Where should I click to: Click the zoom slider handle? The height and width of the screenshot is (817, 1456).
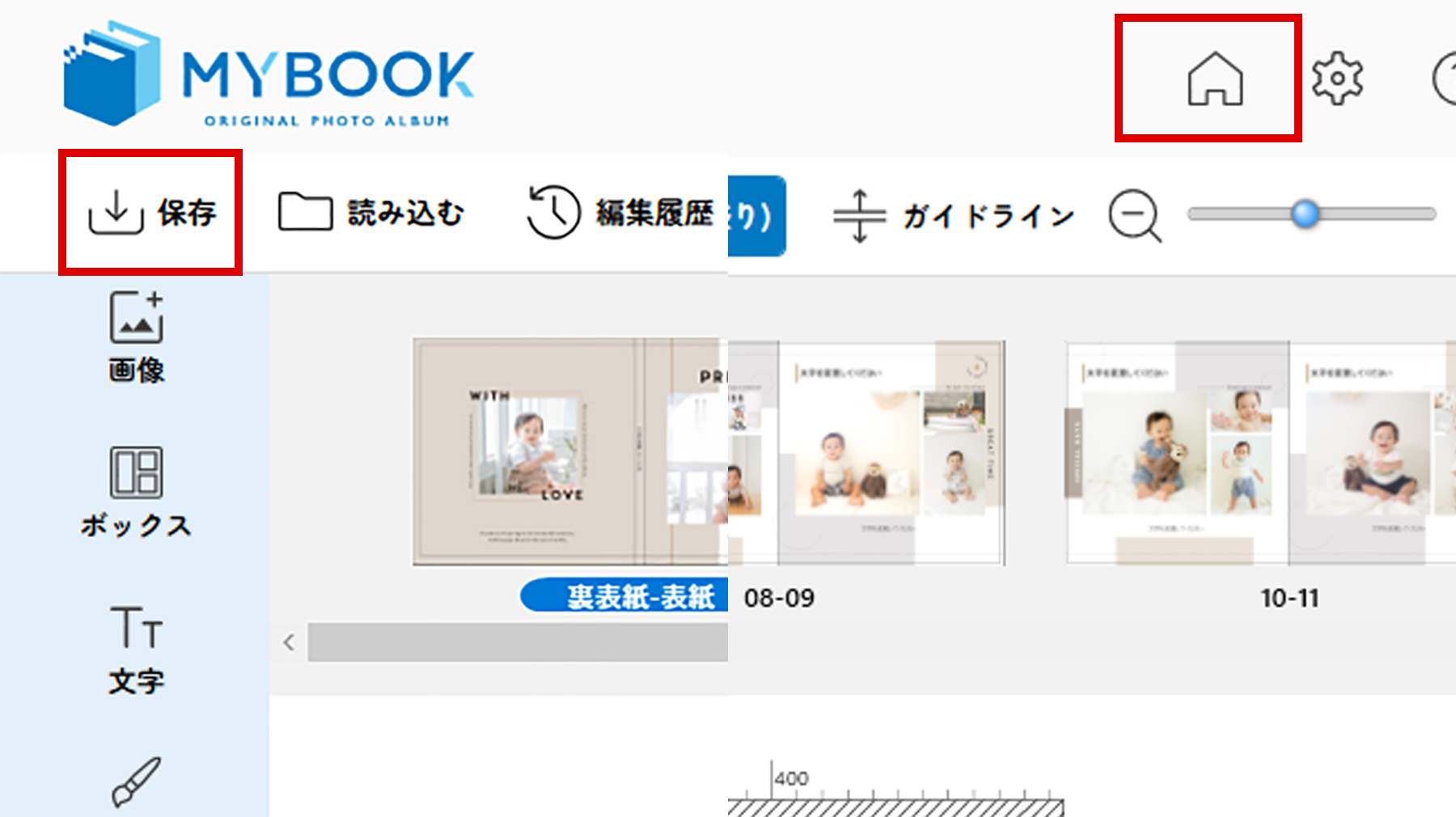click(1305, 214)
